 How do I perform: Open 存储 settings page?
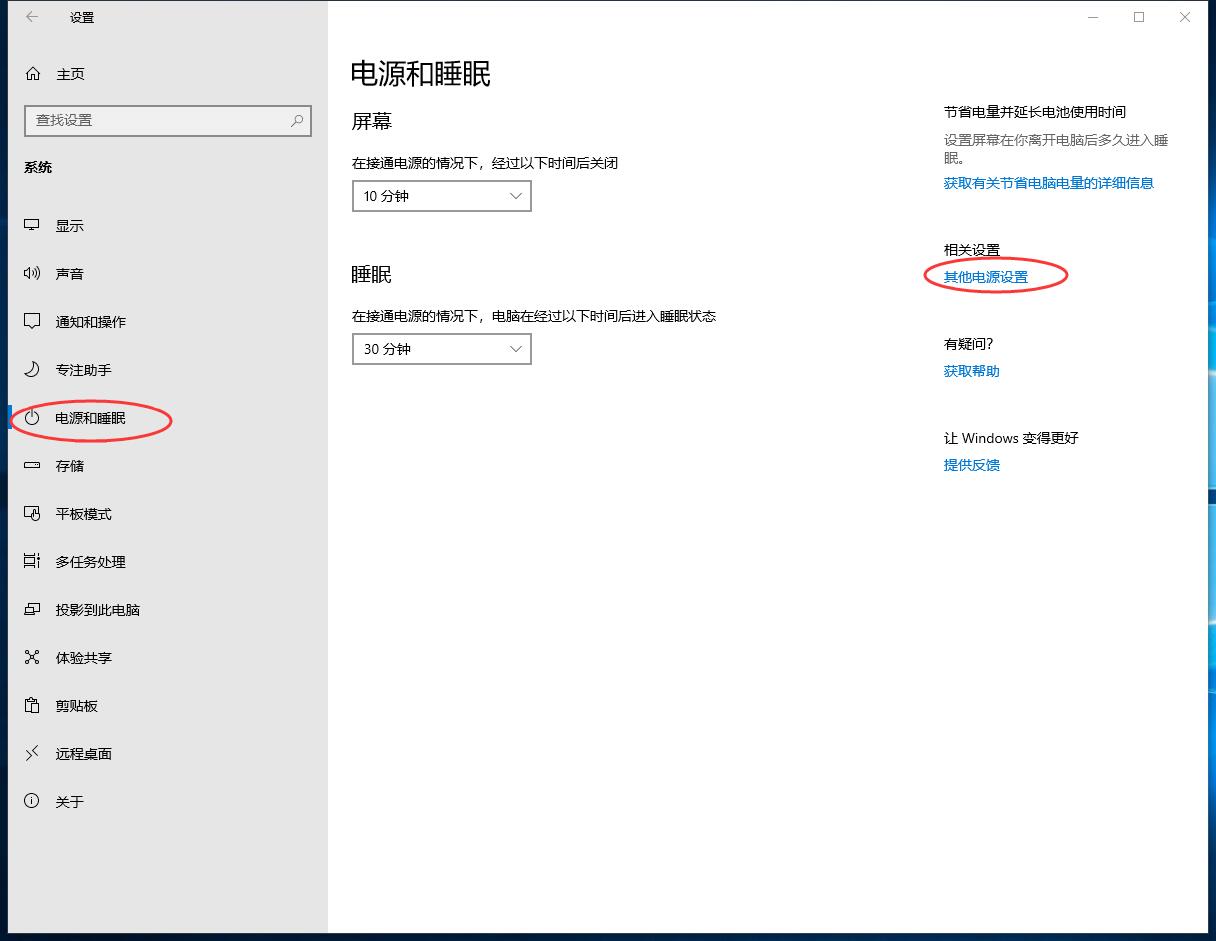(x=70, y=466)
